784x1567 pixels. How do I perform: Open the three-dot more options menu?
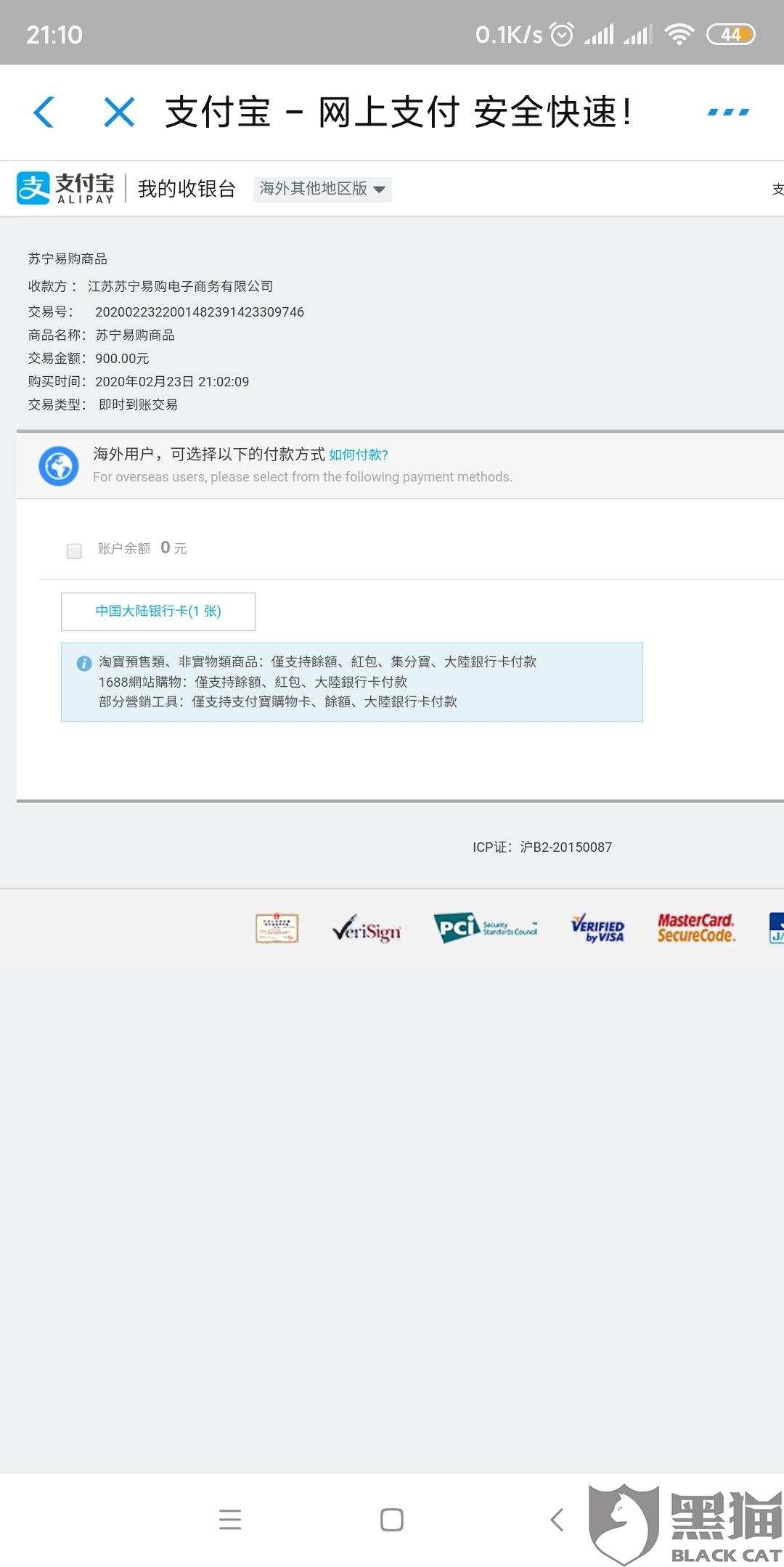728,112
